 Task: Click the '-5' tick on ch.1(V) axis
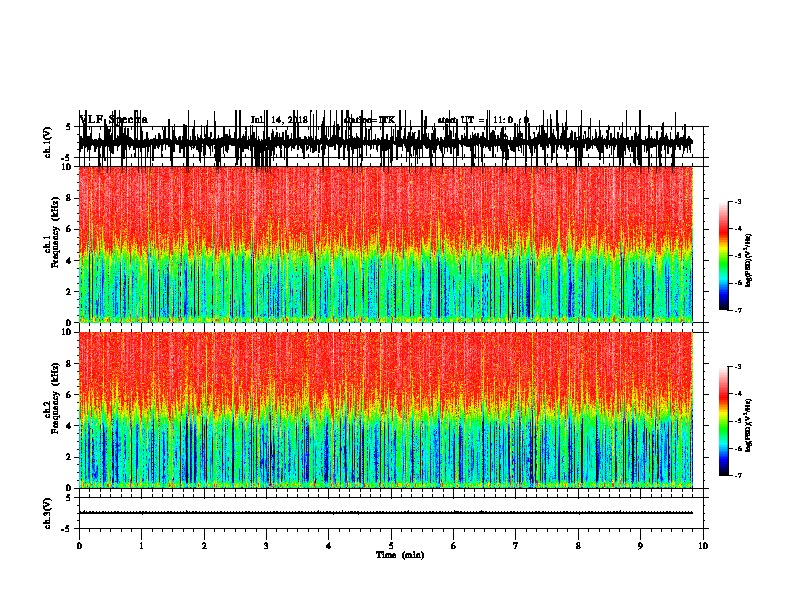click(68, 158)
